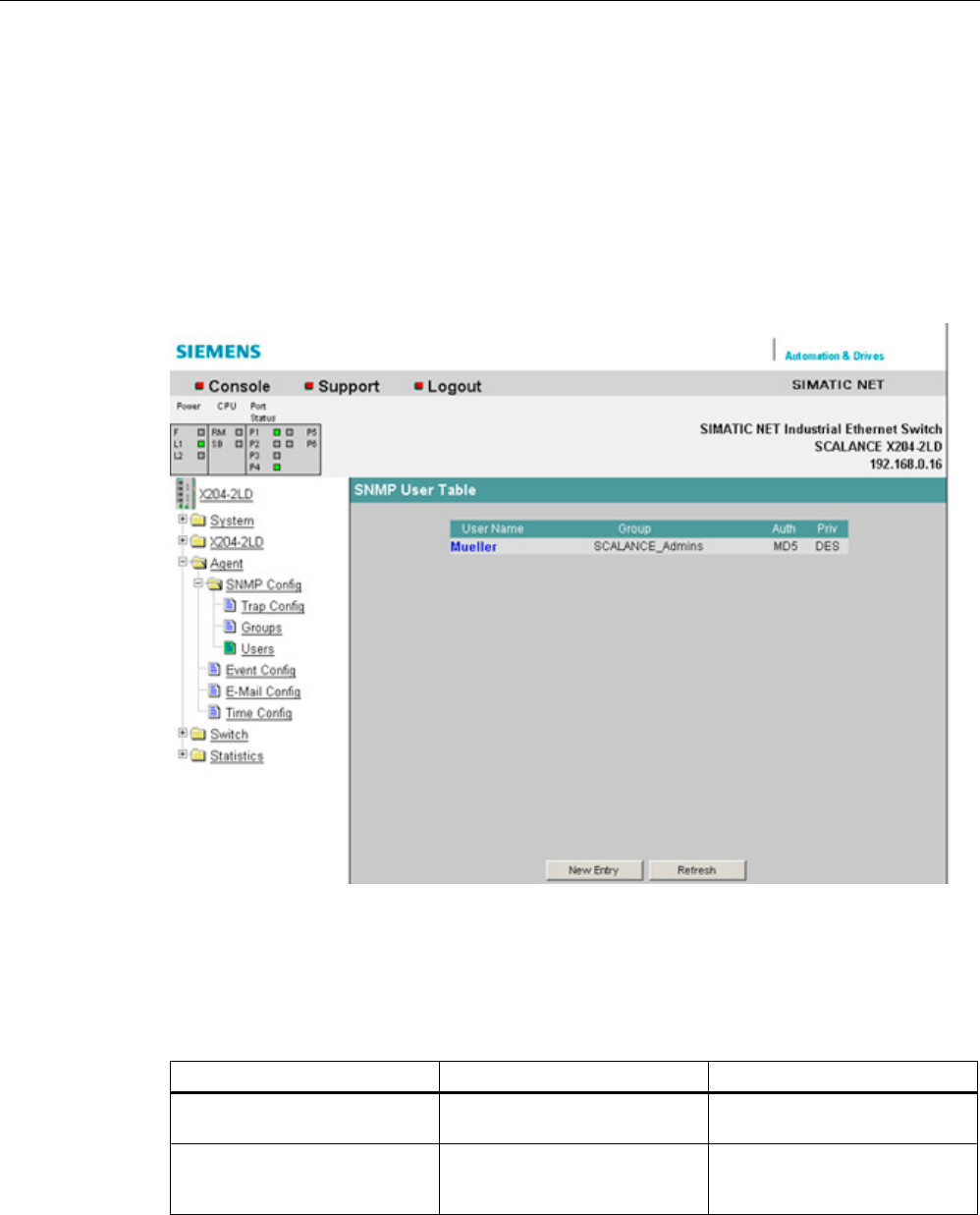
Task: Select the Agent tree link
Action: tap(227, 564)
